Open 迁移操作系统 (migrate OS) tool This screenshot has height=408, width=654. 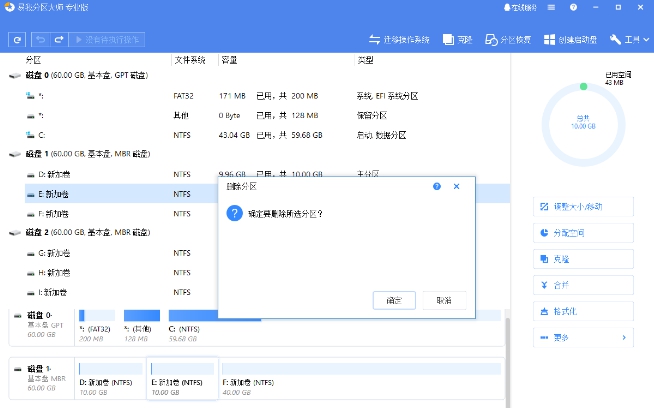click(x=399, y=40)
